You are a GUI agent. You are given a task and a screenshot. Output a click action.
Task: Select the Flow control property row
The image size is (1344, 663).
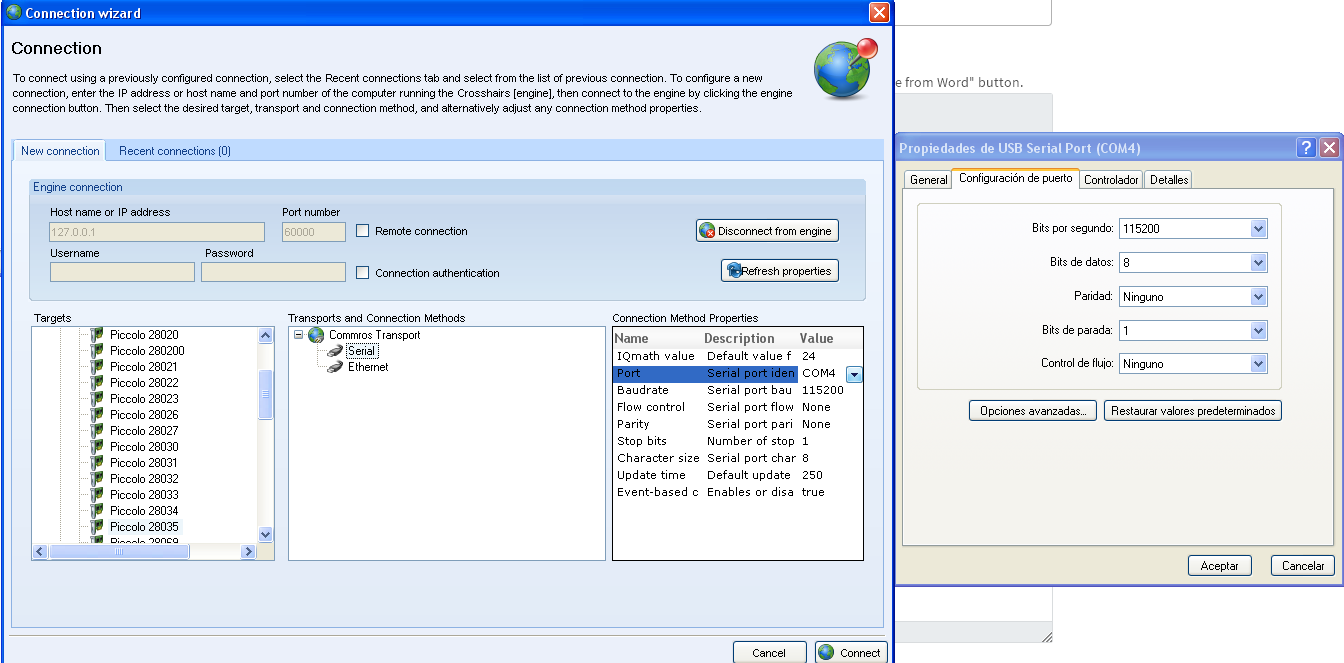[x=737, y=407]
